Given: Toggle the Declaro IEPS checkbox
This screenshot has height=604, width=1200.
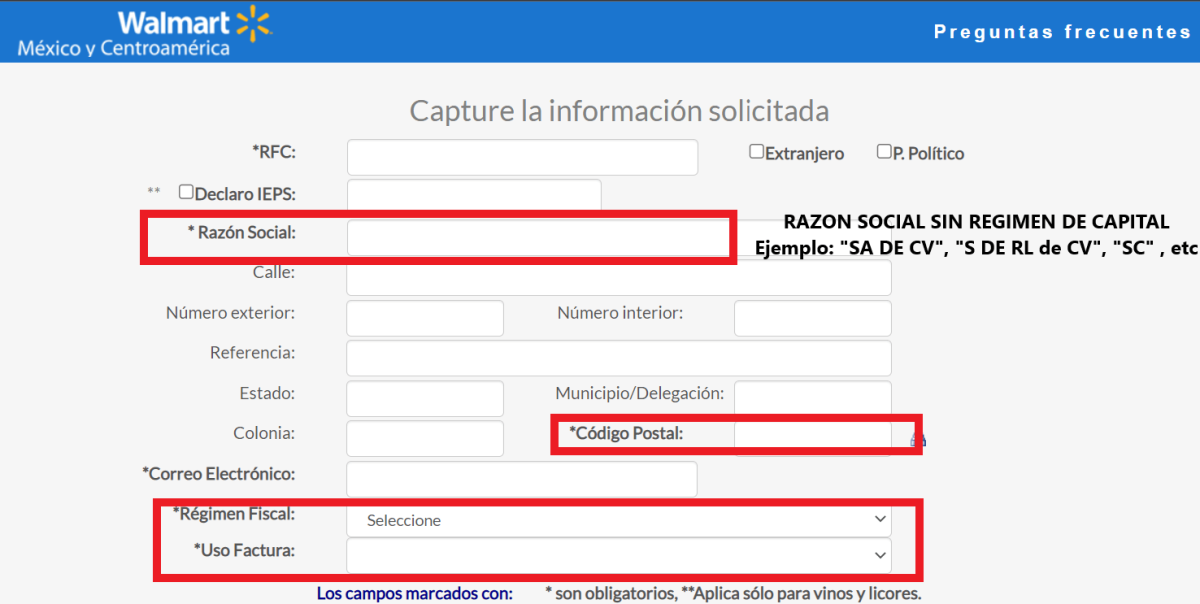Looking at the screenshot, I should [186, 192].
